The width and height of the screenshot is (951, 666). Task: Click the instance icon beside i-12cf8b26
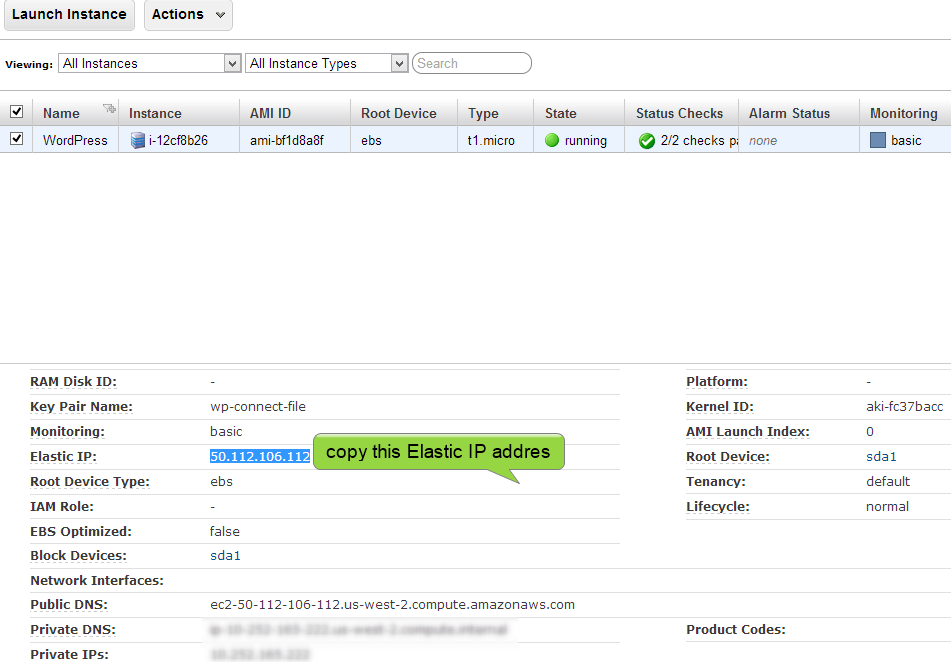[x=138, y=141]
